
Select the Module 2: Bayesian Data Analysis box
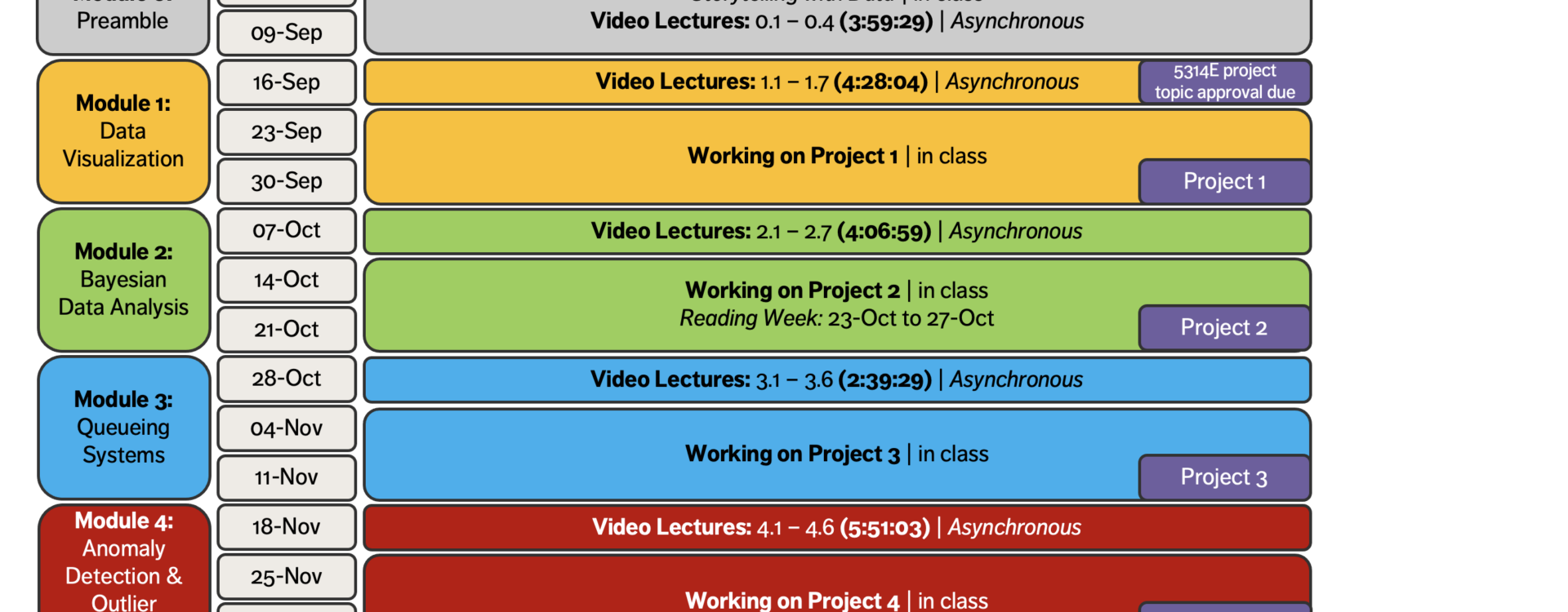pos(123,280)
